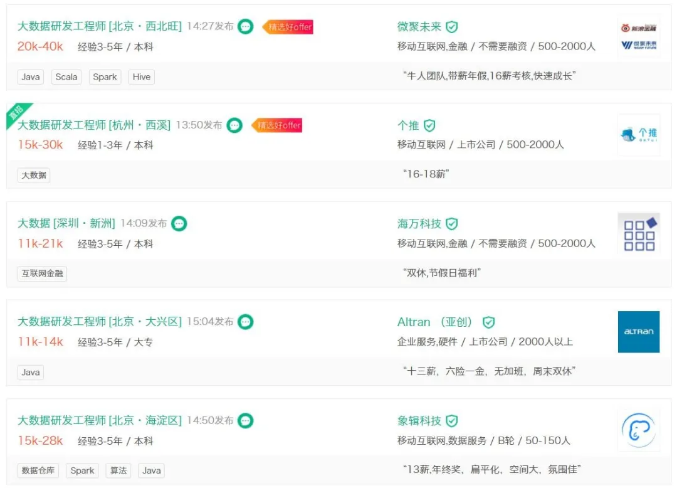Click benefits text "16-18薪"

point(426,174)
